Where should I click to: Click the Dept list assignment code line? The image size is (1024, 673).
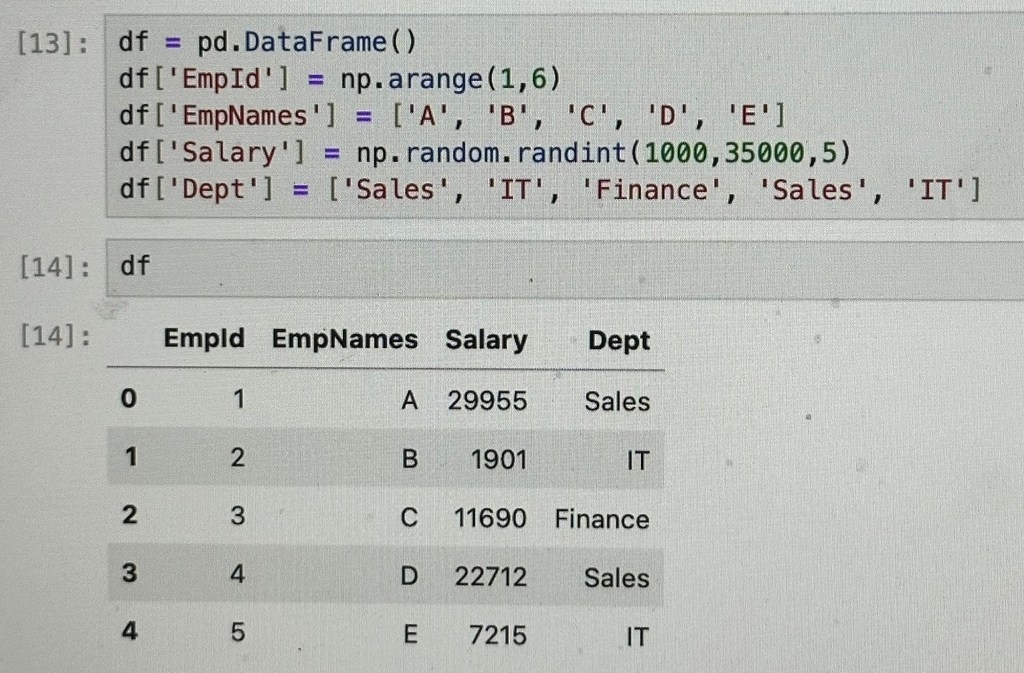[549, 188]
